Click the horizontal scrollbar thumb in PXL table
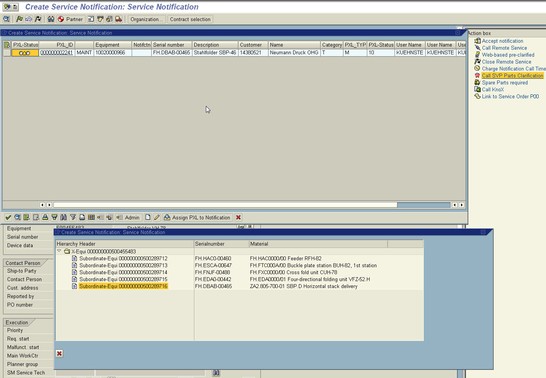The width and height of the screenshot is (546, 378). pyautogui.click(x=424, y=205)
